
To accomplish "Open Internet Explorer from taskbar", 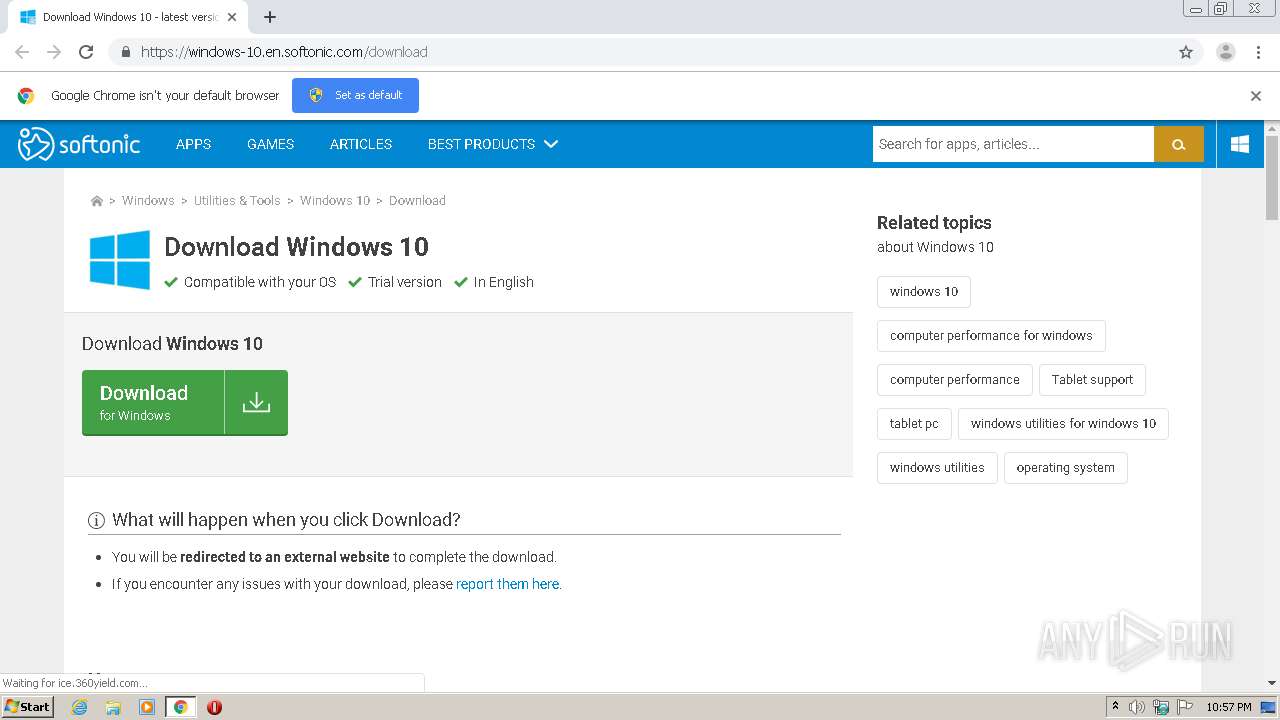I will pos(79,707).
